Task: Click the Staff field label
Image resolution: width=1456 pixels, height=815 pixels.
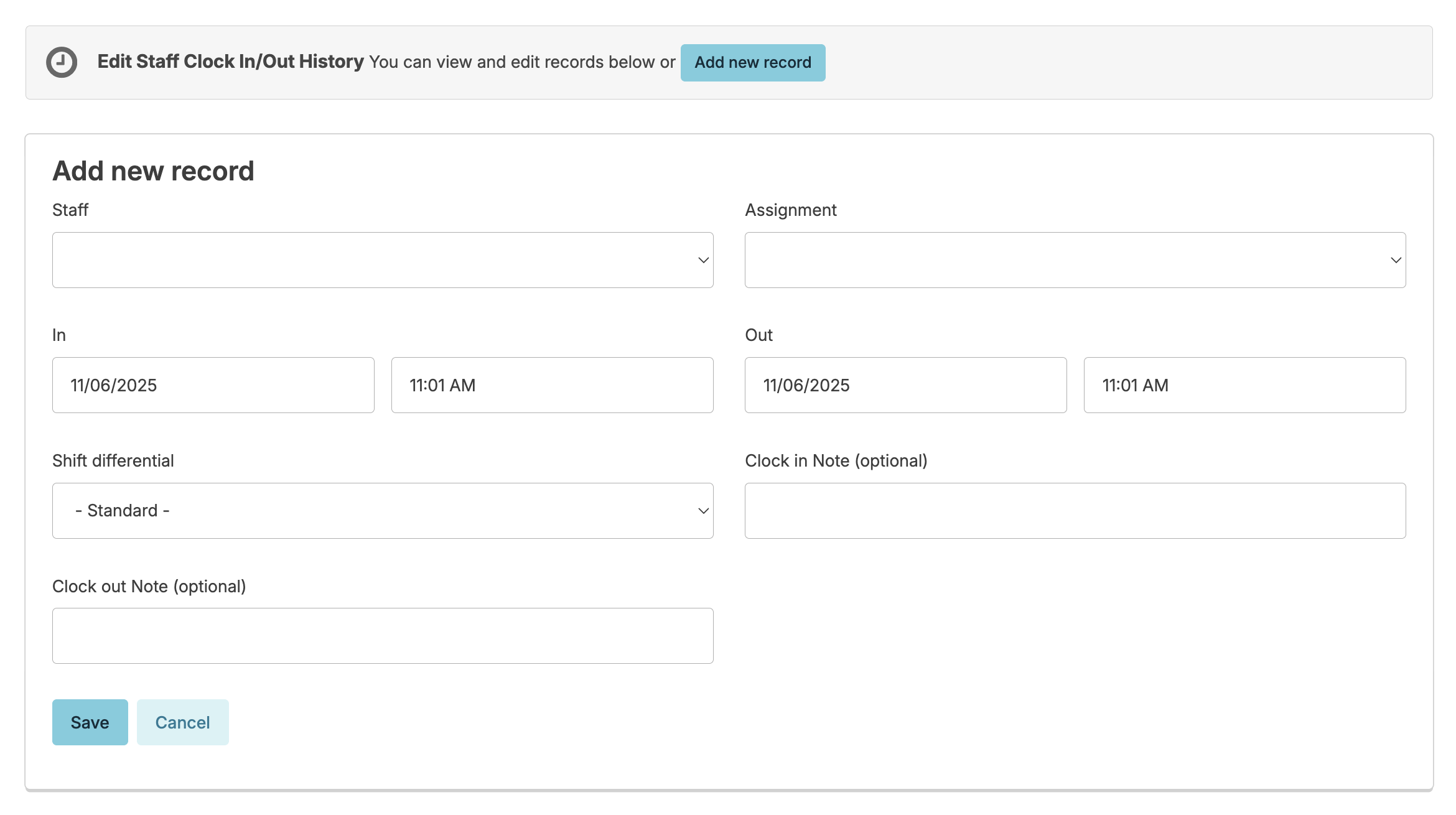Action: (x=70, y=210)
